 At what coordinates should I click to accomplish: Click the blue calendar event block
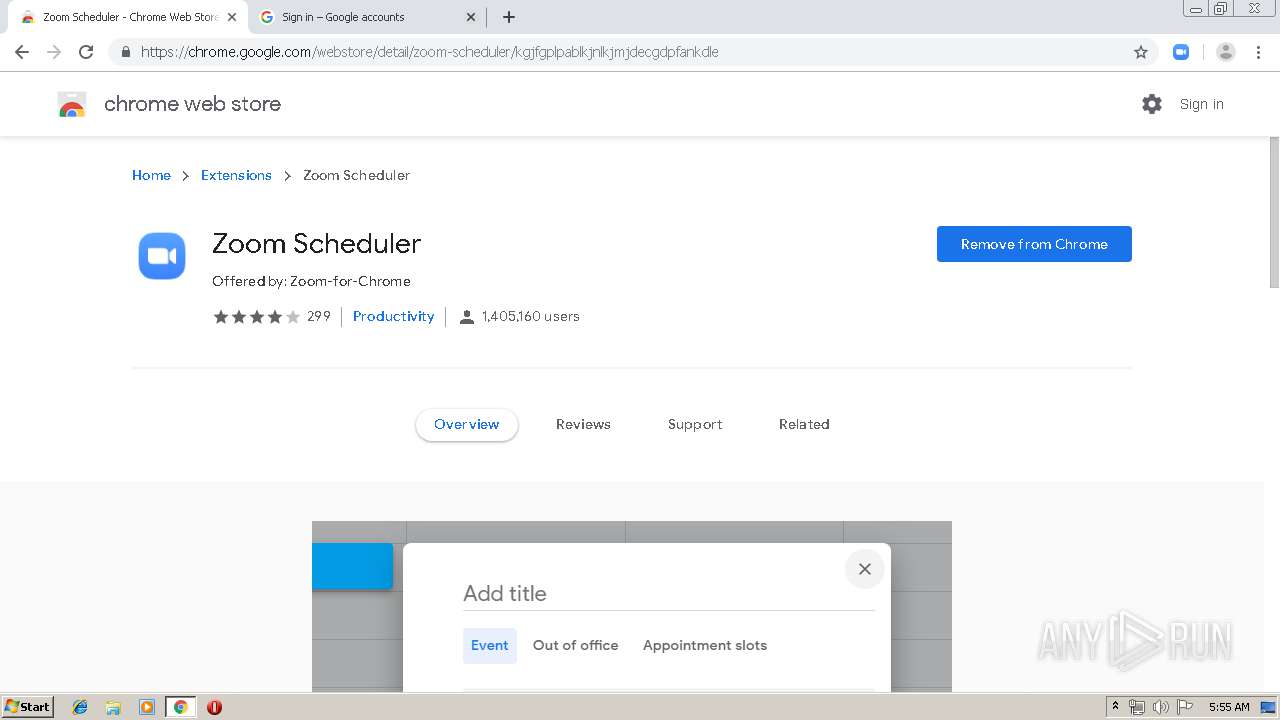tap(352, 566)
